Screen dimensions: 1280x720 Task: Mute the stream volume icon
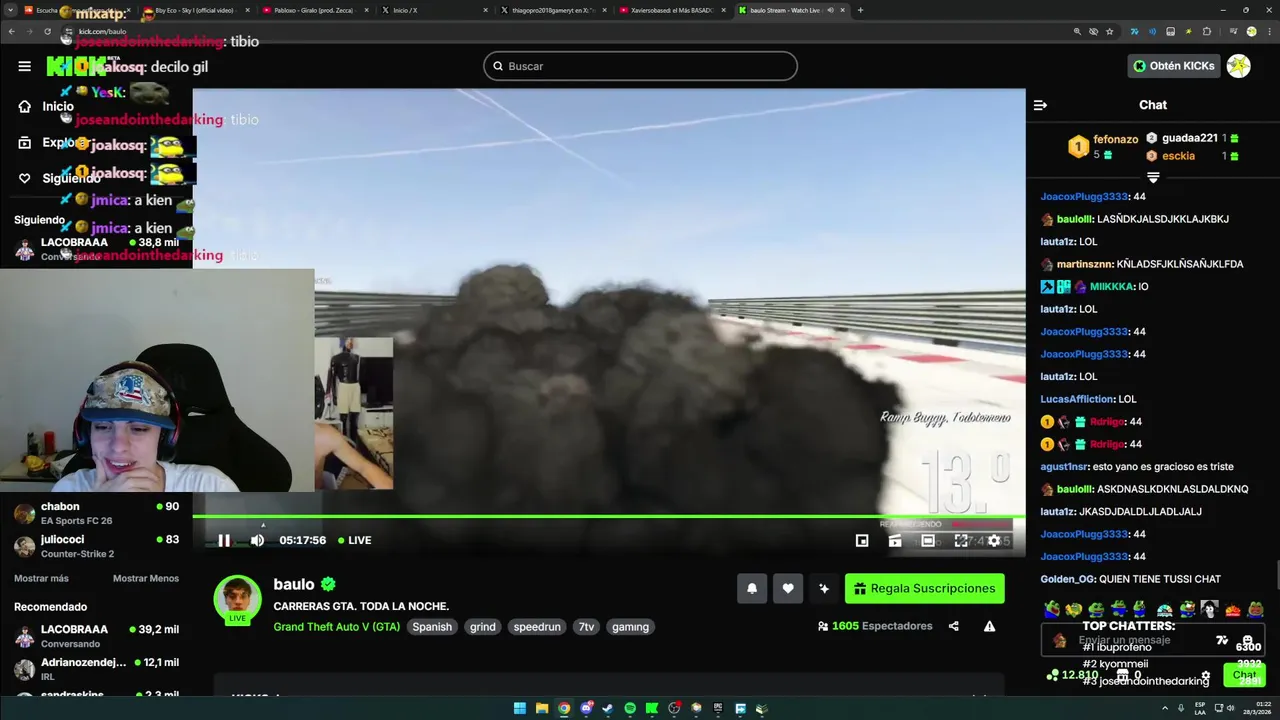257,540
